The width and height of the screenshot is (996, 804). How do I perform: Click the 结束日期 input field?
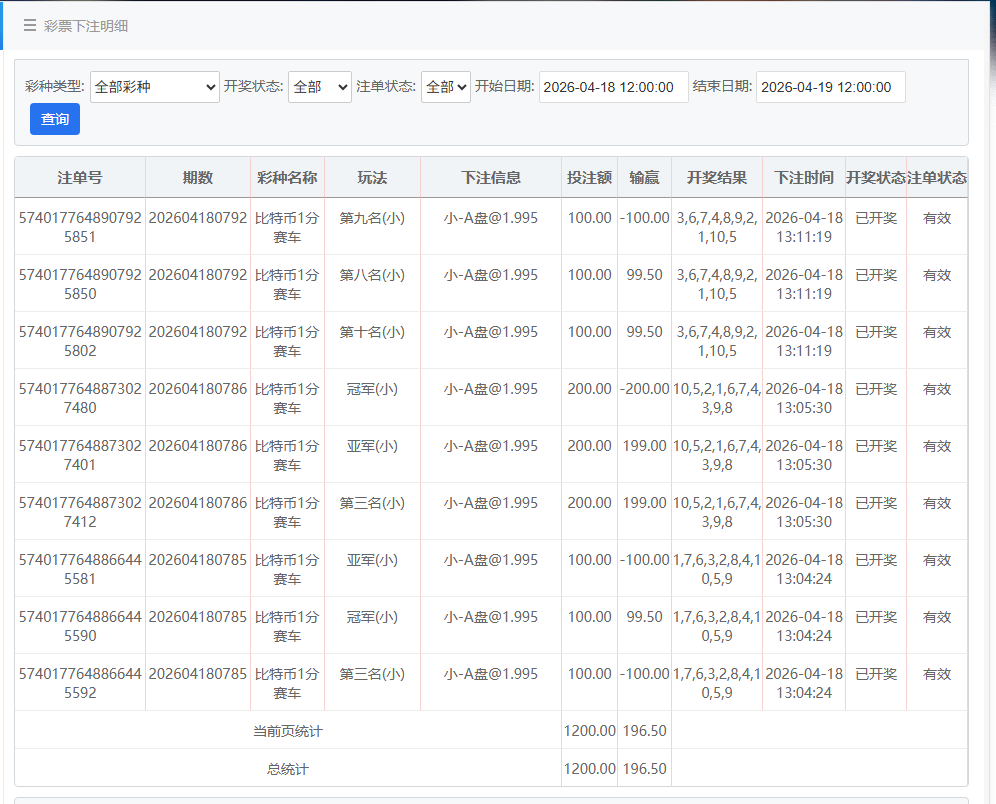(x=830, y=87)
